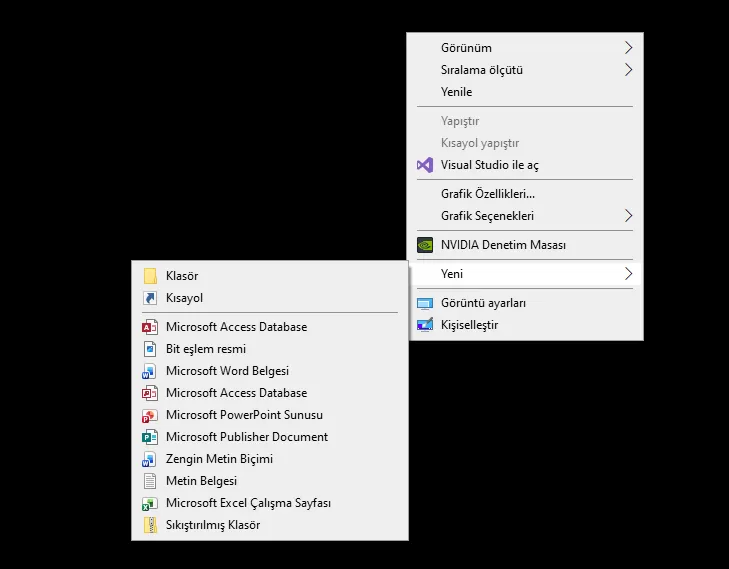
Task: Click the NVIDIA Denetim Masası icon
Action: [x=425, y=245]
